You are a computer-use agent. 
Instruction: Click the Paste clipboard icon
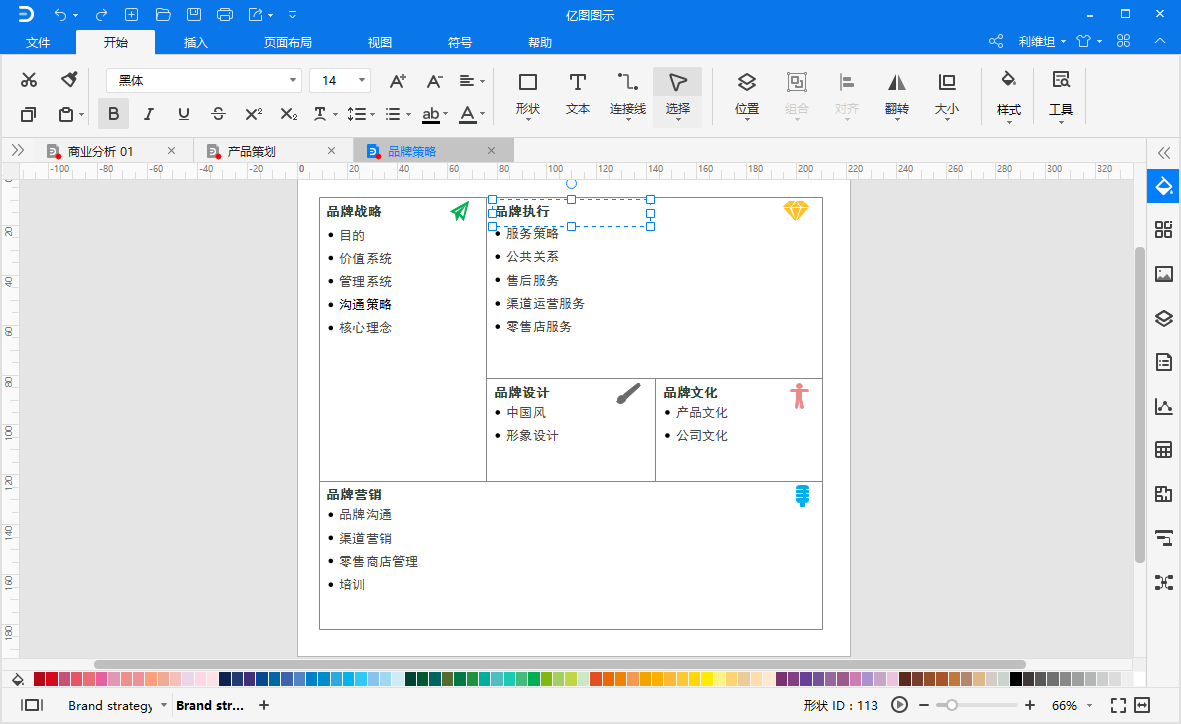(66, 115)
